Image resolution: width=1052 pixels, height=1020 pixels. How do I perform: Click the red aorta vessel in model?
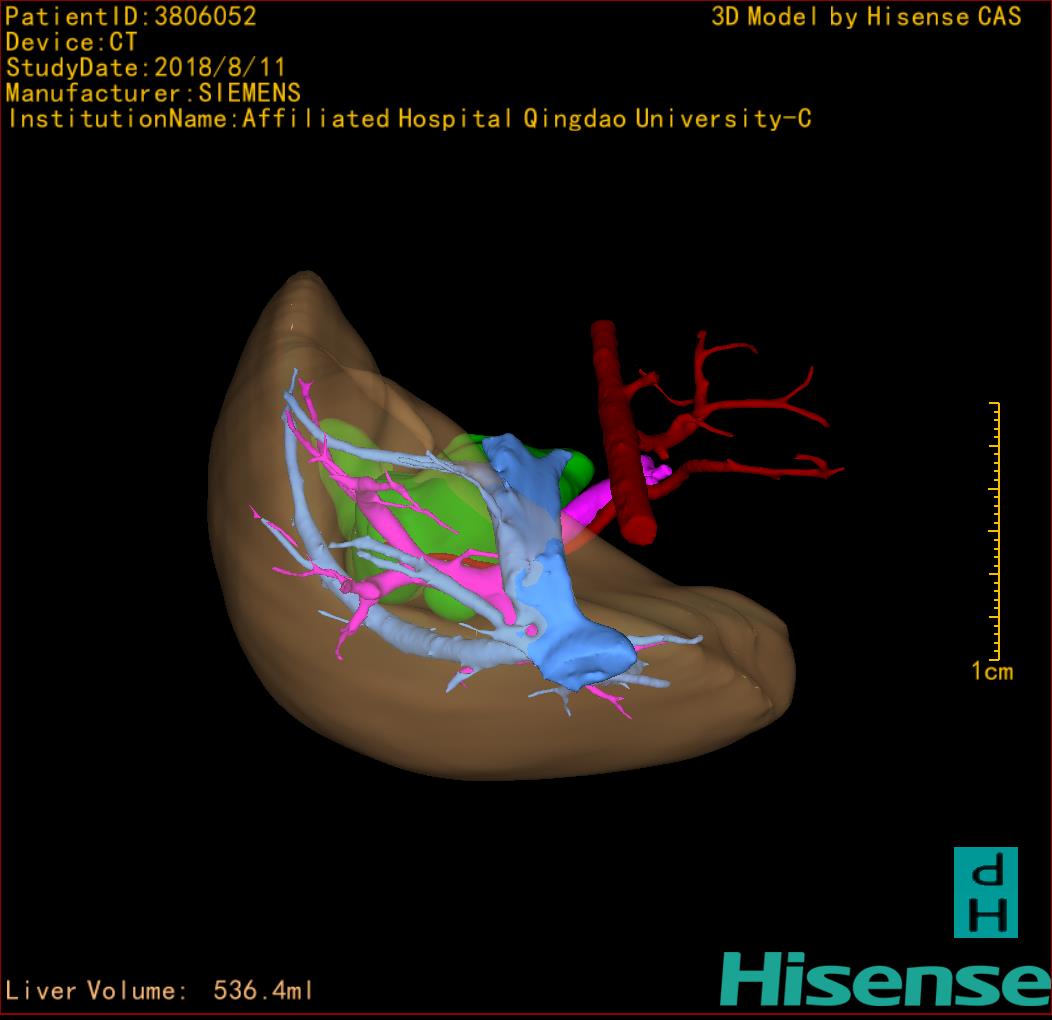click(621, 433)
